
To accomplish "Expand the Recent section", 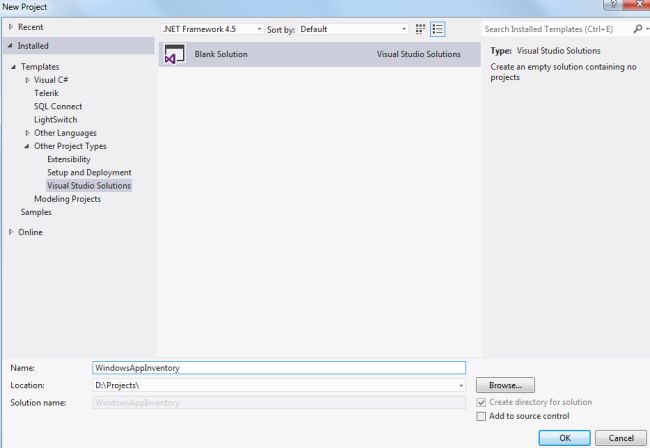I will pos(11,27).
